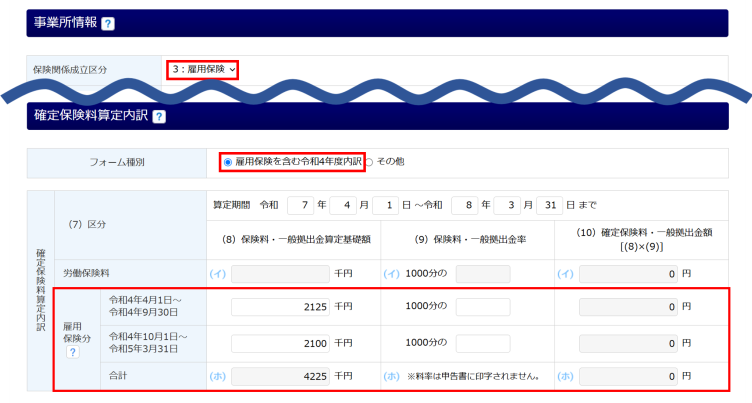Click the vertical 確定保険料算定内訳 side label
This screenshot has width=752, height=403.
click(x=41, y=290)
